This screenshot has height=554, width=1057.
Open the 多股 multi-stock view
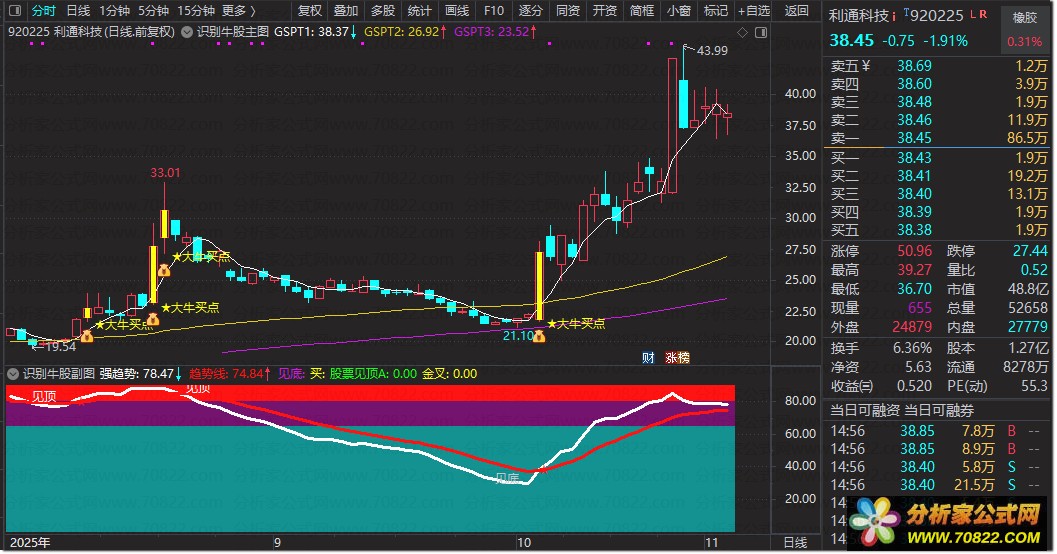coord(383,11)
